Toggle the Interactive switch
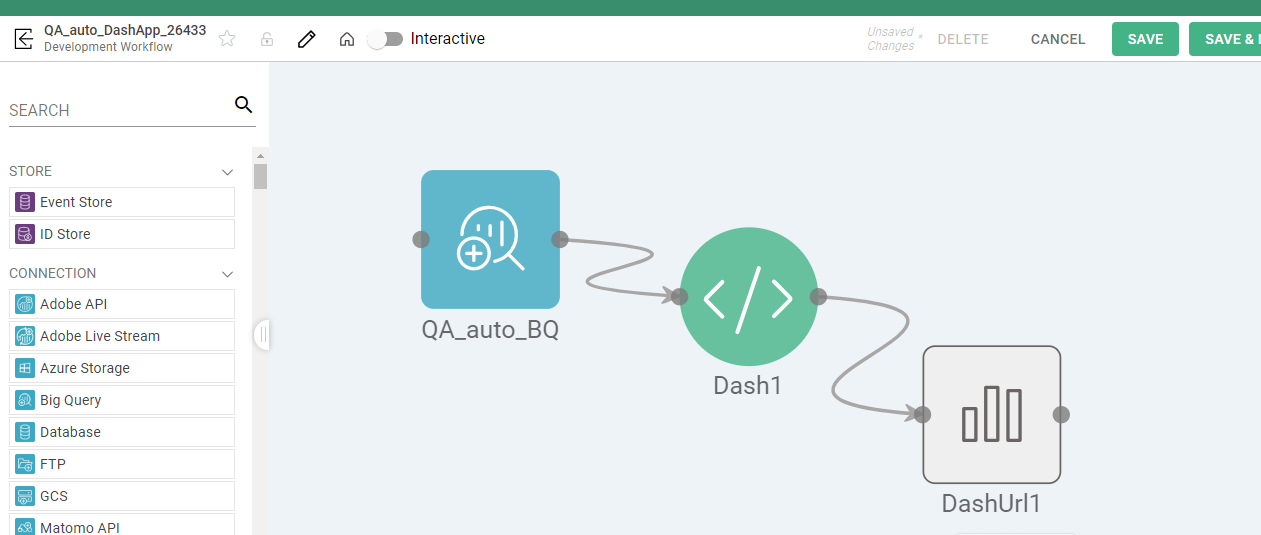The image size is (1261, 535). [x=386, y=39]
